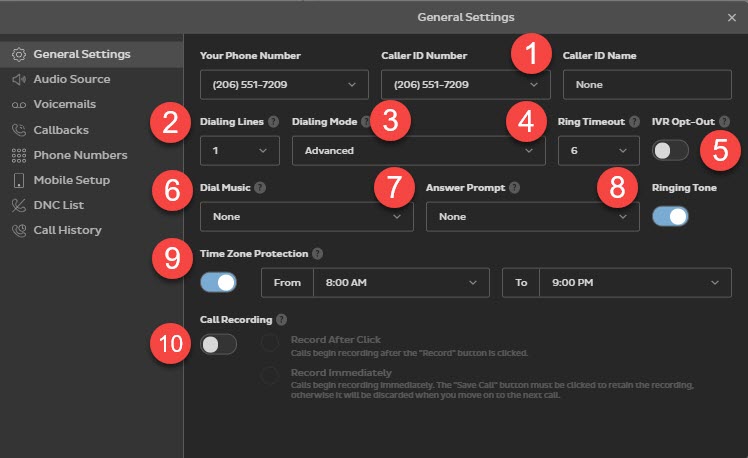The image size is (748, 458).
Task: Click the help icon next to Dial Music
Action: point(260,187)
